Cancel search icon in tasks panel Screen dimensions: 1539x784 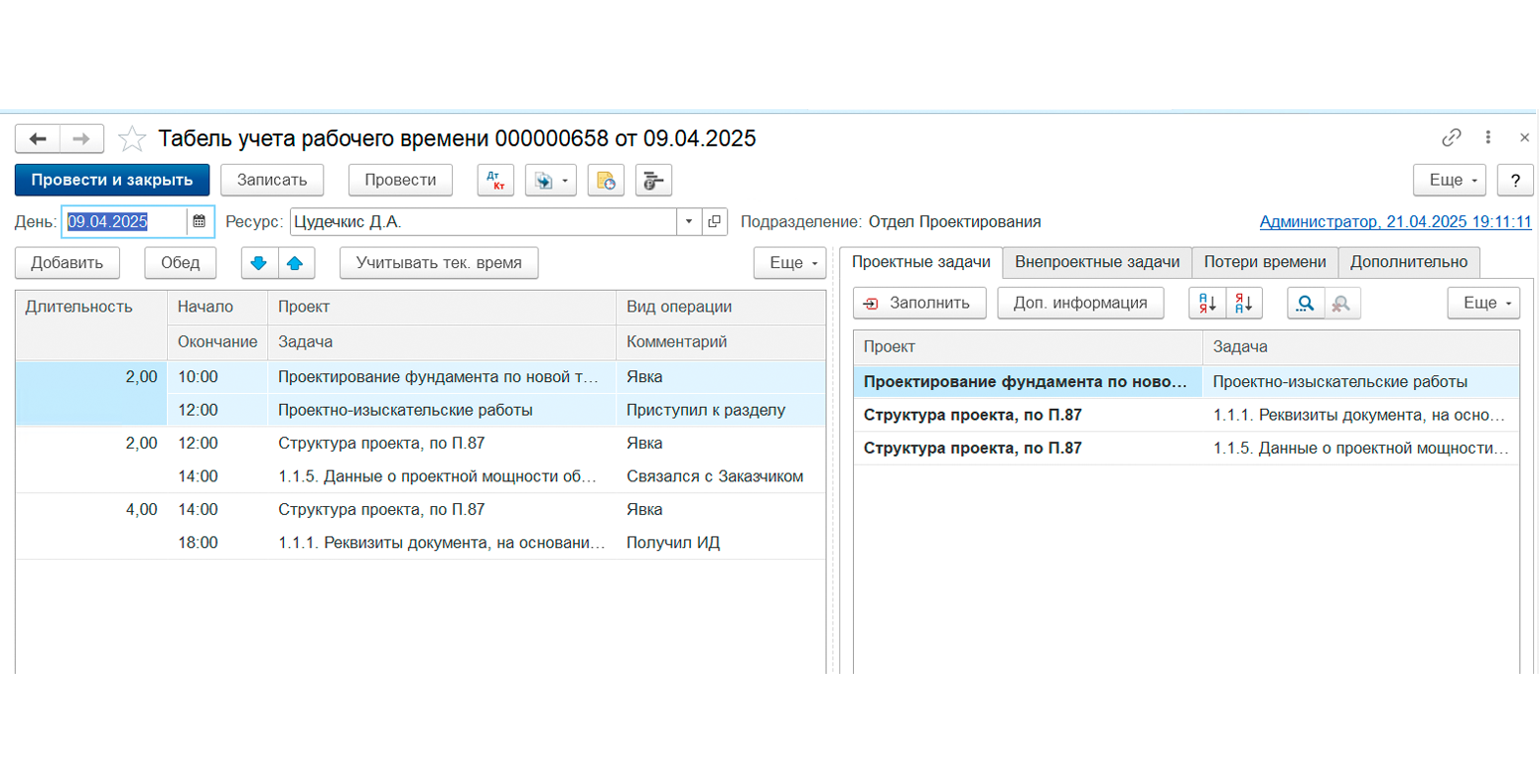point(1341,304)
